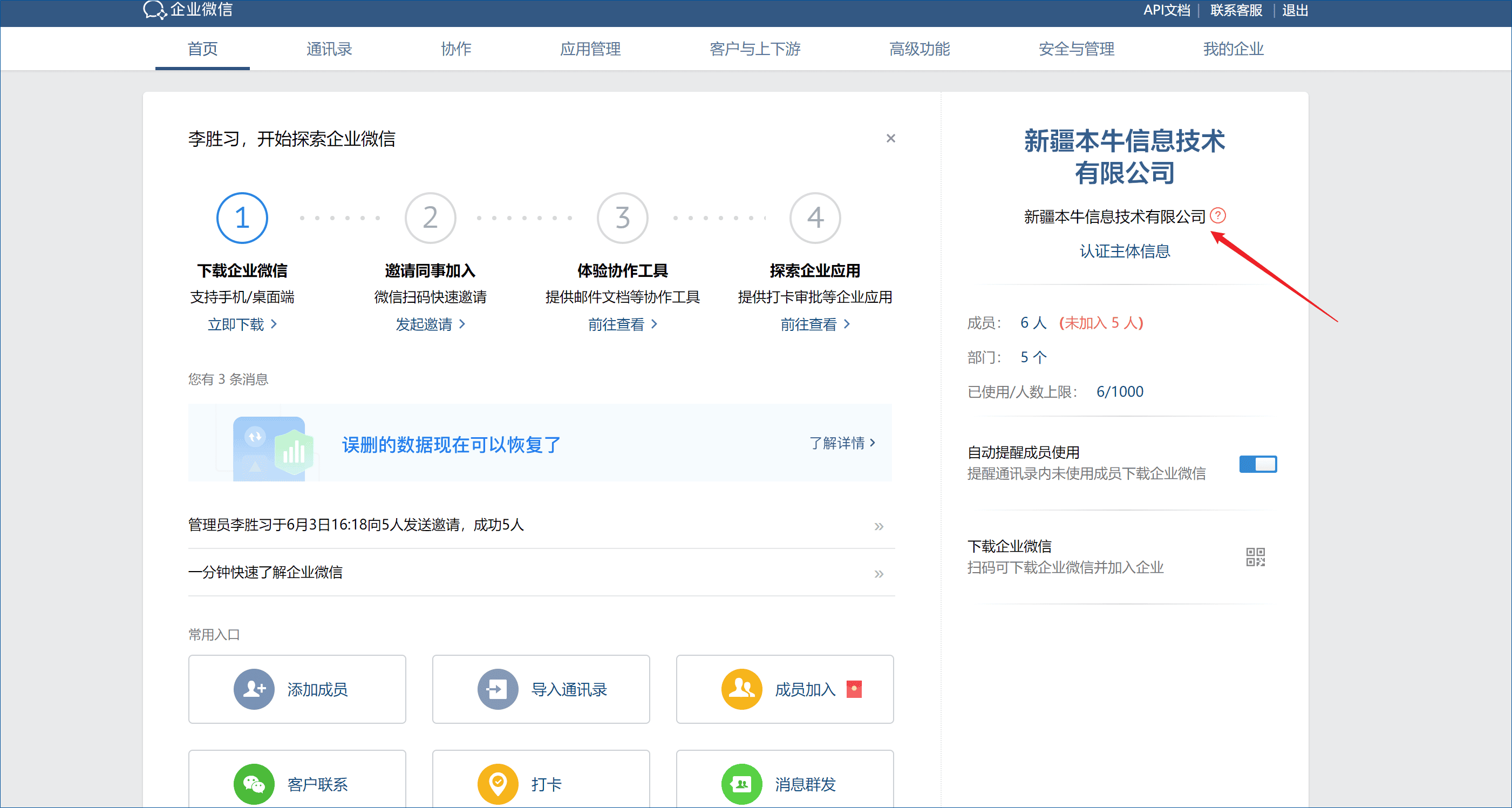1512x808 pixels.
Task: Open the 客户与上下游 tab
Action: click(x=755, y=49)
